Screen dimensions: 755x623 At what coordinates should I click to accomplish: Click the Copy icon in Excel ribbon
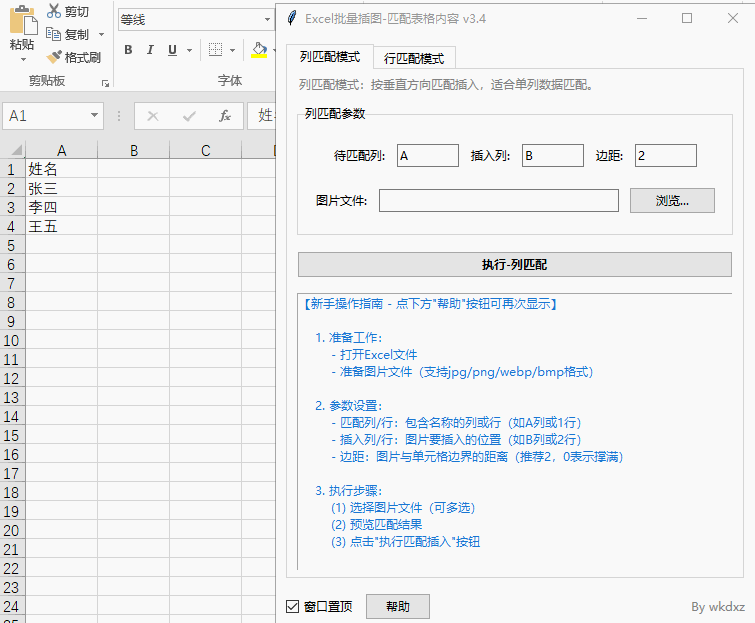pyautogui.click(x=53, y=34)
